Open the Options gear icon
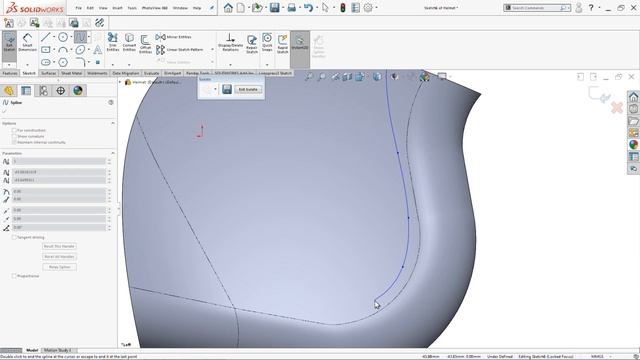Viewport: 640px width, 360px height. pyautogui.click(x=368, y=8)
